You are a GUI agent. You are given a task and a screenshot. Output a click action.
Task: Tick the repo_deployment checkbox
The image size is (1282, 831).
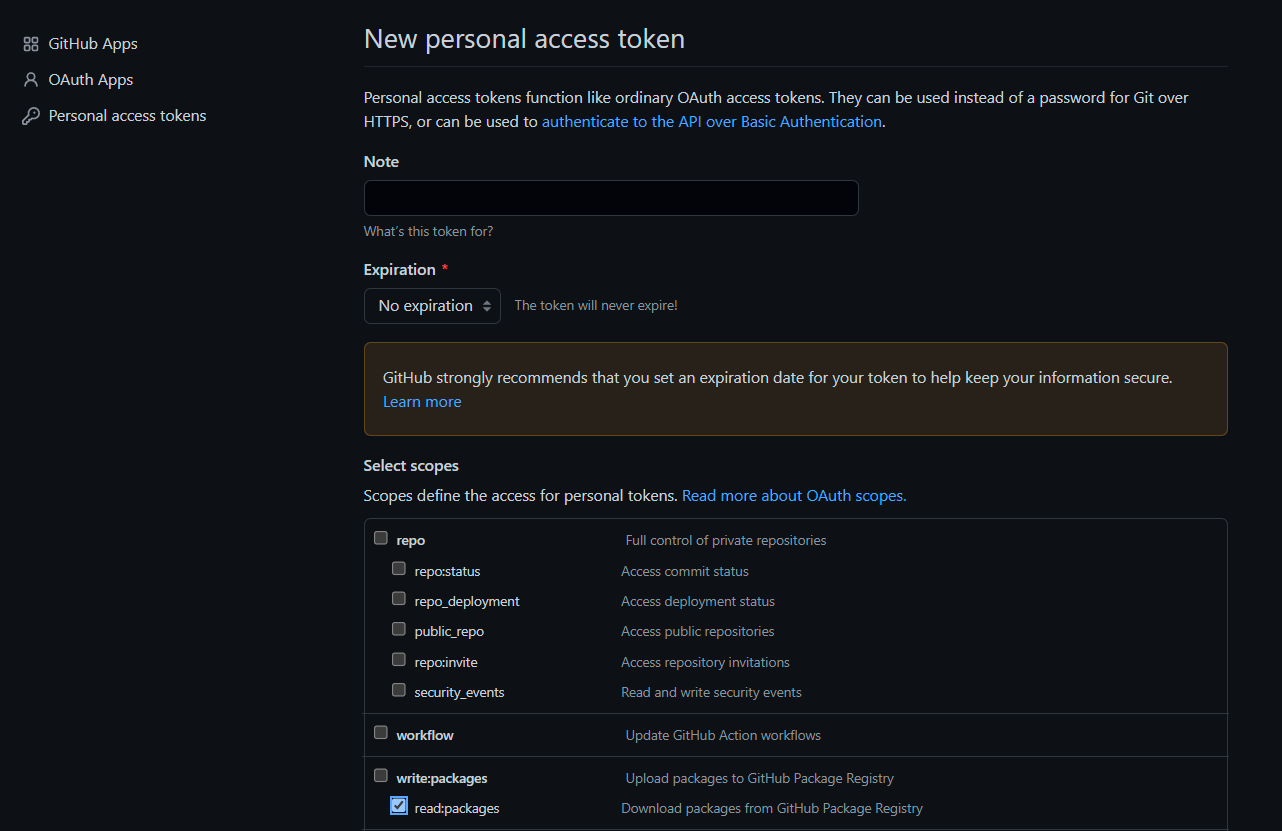pyautogui.click(x=399, y=599)
